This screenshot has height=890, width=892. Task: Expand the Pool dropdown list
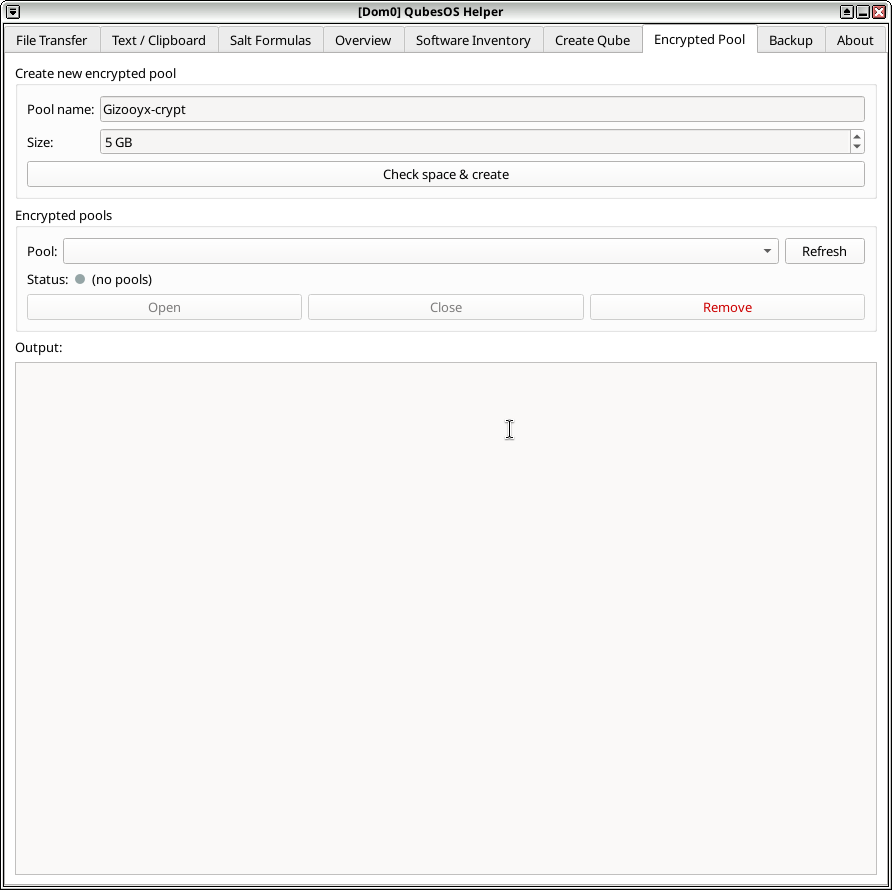[x=421, y=251]
